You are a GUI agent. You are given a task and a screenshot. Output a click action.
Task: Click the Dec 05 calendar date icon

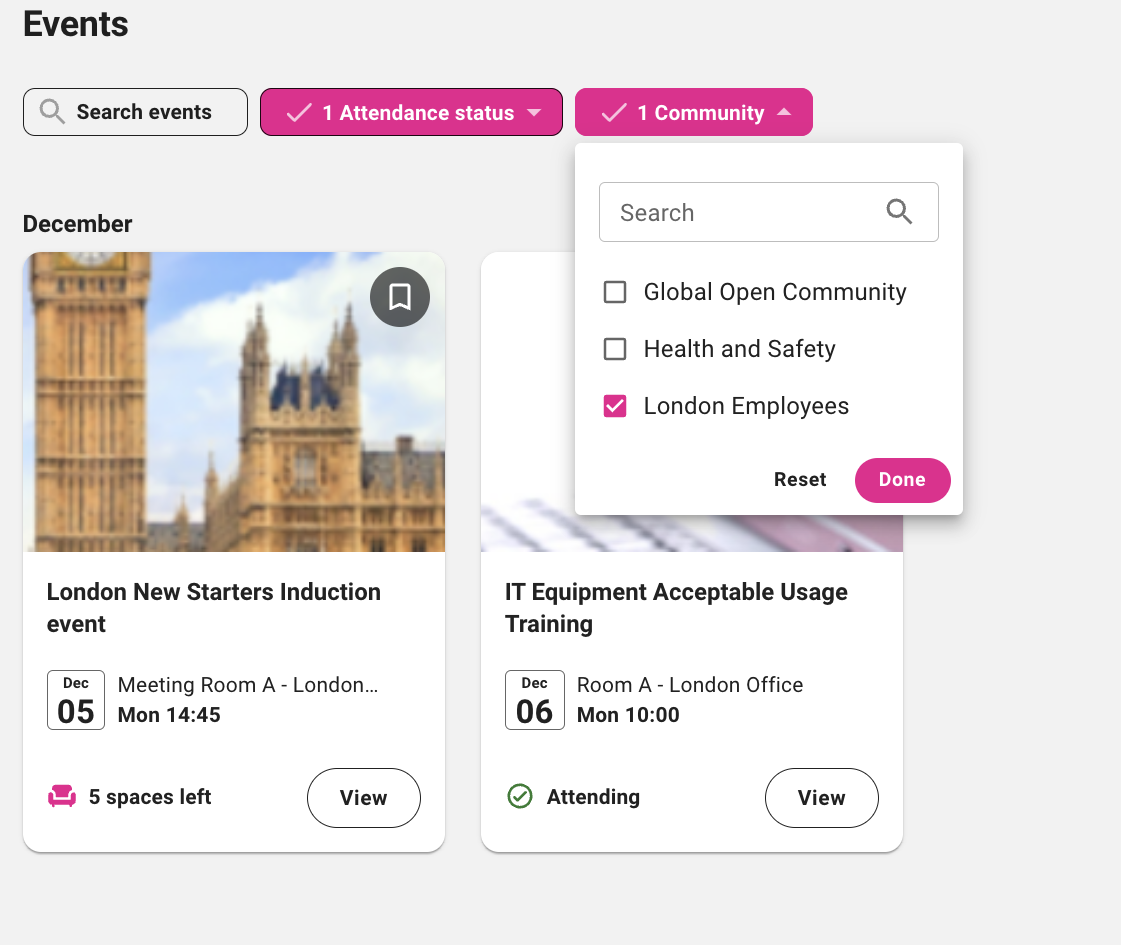tap(76, 700)
